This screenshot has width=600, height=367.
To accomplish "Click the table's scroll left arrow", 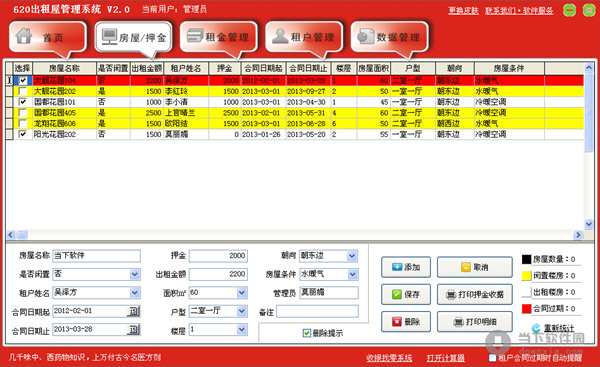I will click(10, 235).
